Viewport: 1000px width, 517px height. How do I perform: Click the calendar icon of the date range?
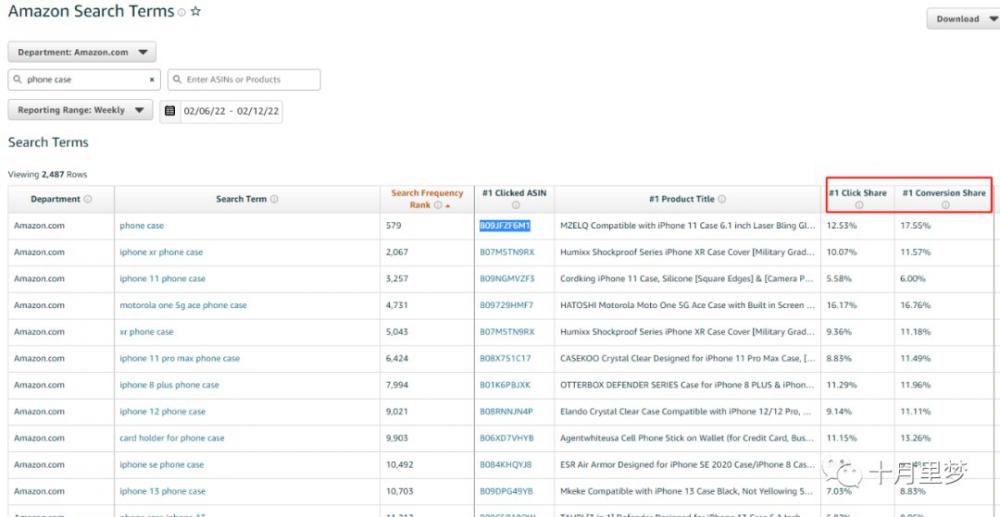170,111
